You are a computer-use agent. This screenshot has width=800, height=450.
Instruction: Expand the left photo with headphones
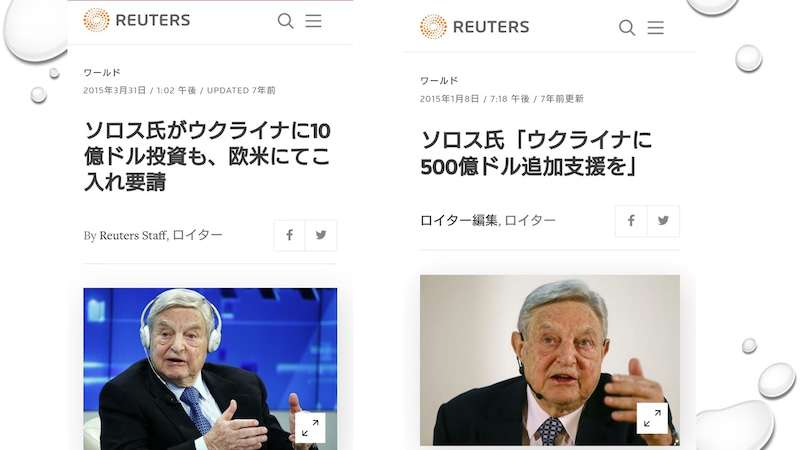pos(310,428)
